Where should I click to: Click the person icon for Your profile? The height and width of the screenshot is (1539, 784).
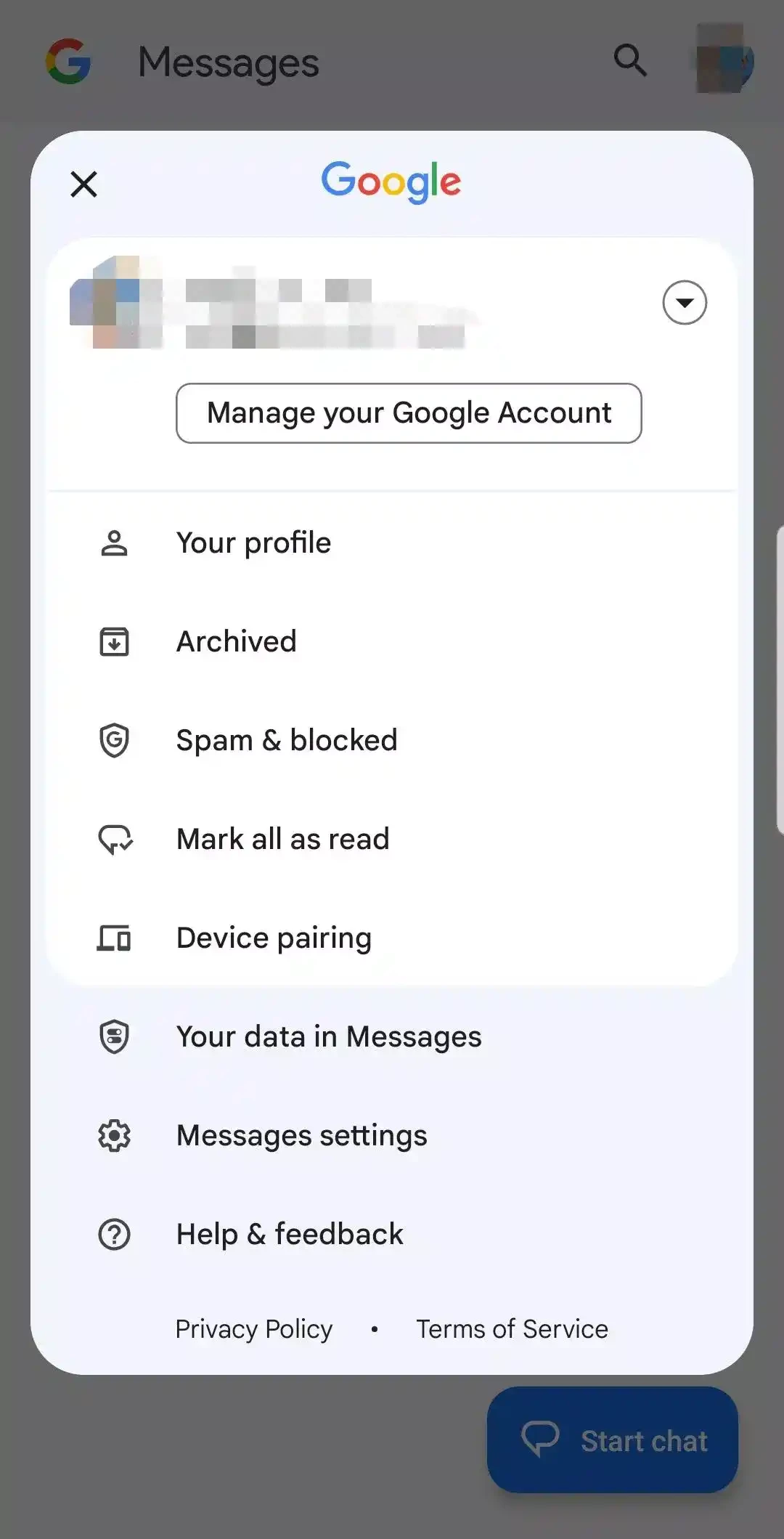tap(114, 543)
